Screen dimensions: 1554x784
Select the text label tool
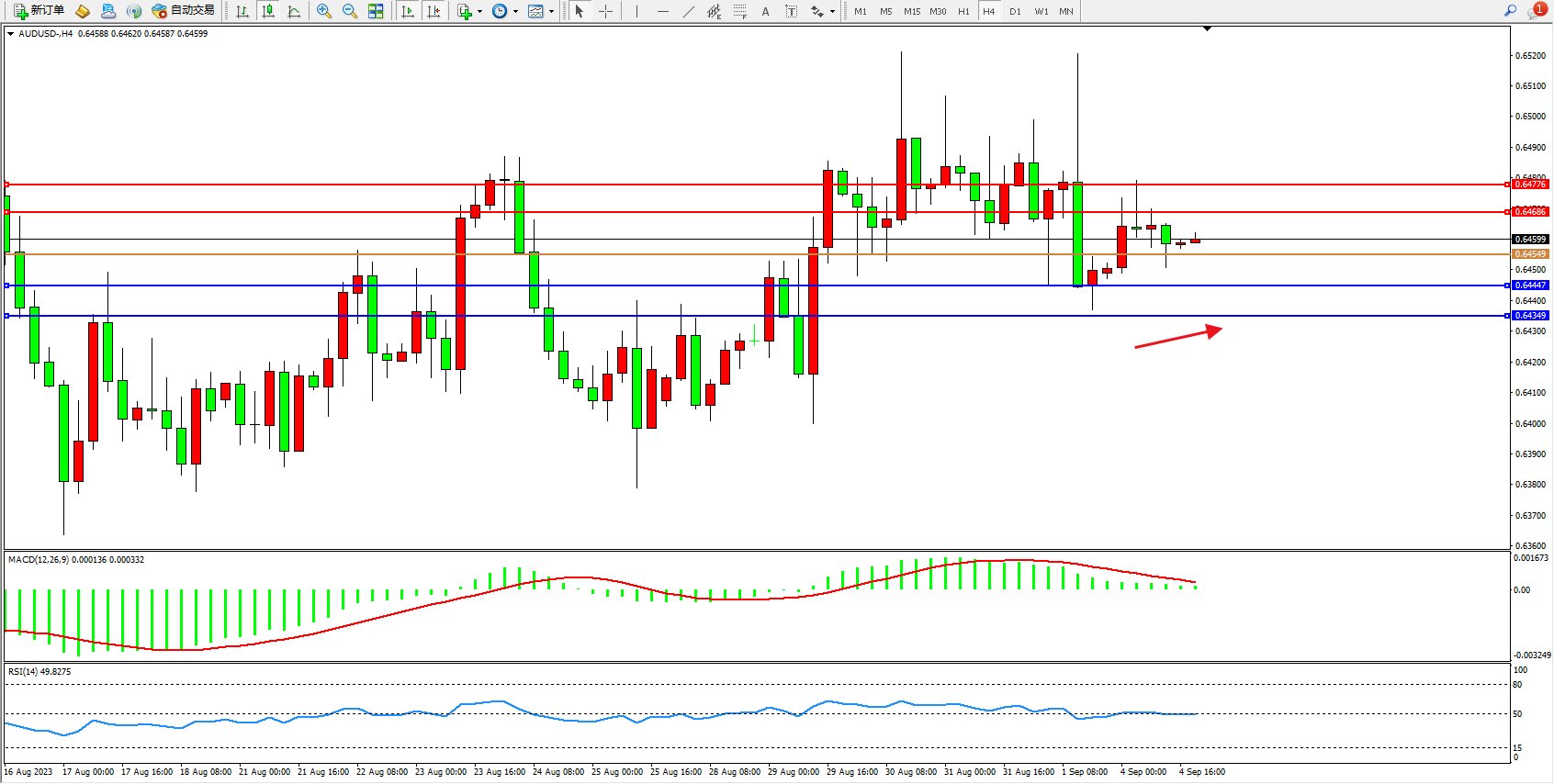tap(792, 11)
